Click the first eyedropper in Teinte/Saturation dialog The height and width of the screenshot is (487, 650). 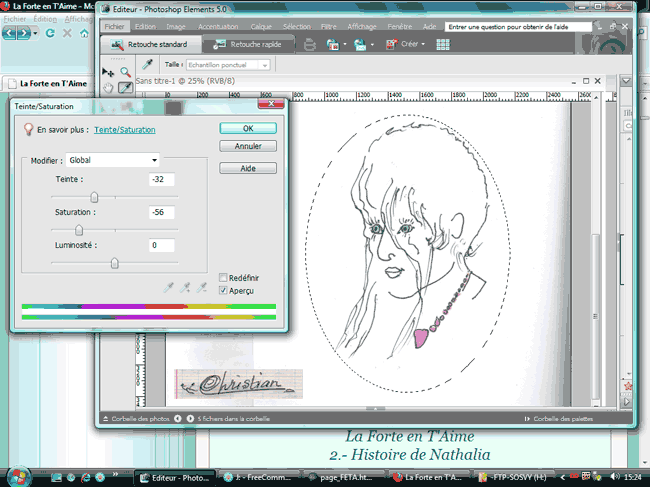(168, 287)
